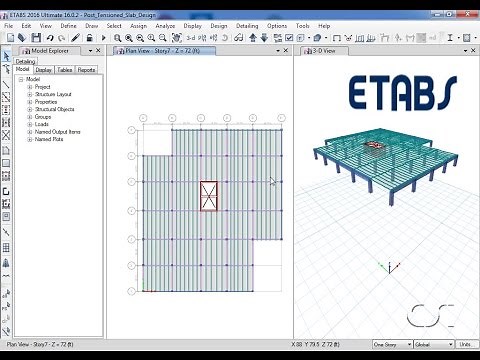Click the Rubber Band Zoom icon
The height and width of the screenshot is (360, 480).
pos(117,38)
